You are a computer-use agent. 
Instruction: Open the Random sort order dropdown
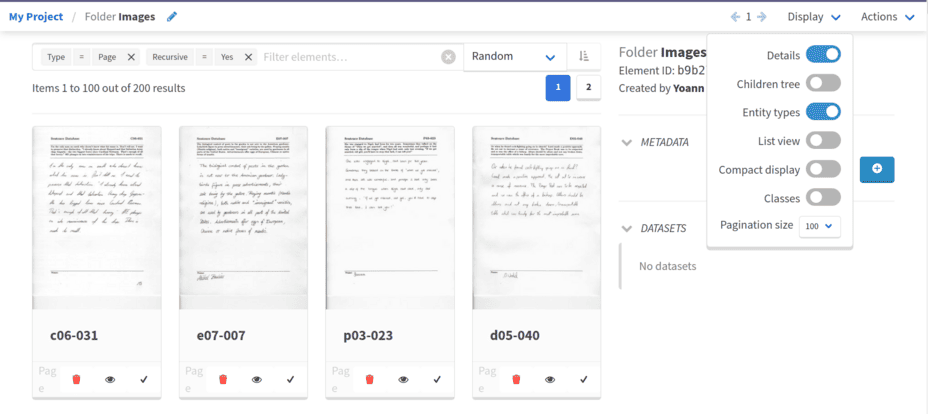click(514, 57)
